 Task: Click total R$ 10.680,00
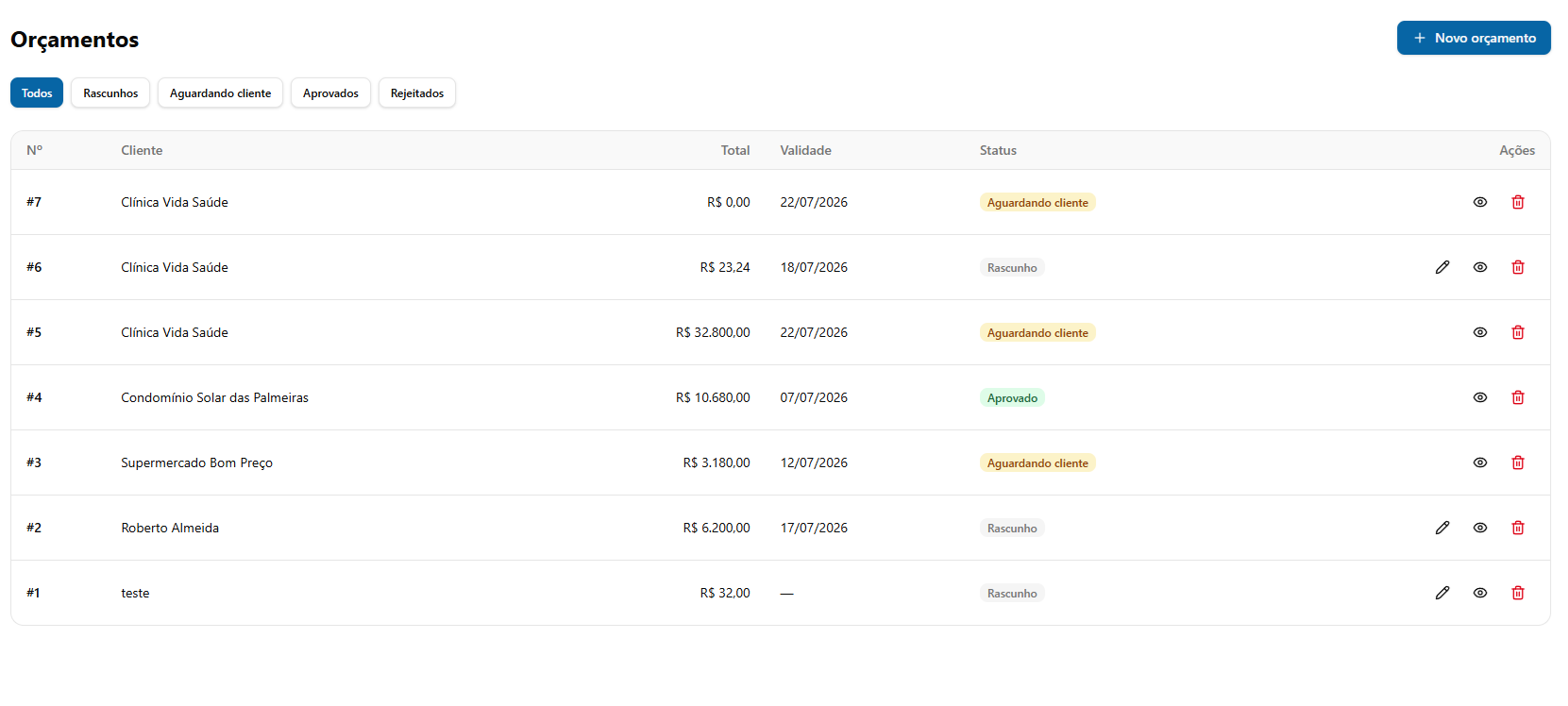[x=713, y=397]
